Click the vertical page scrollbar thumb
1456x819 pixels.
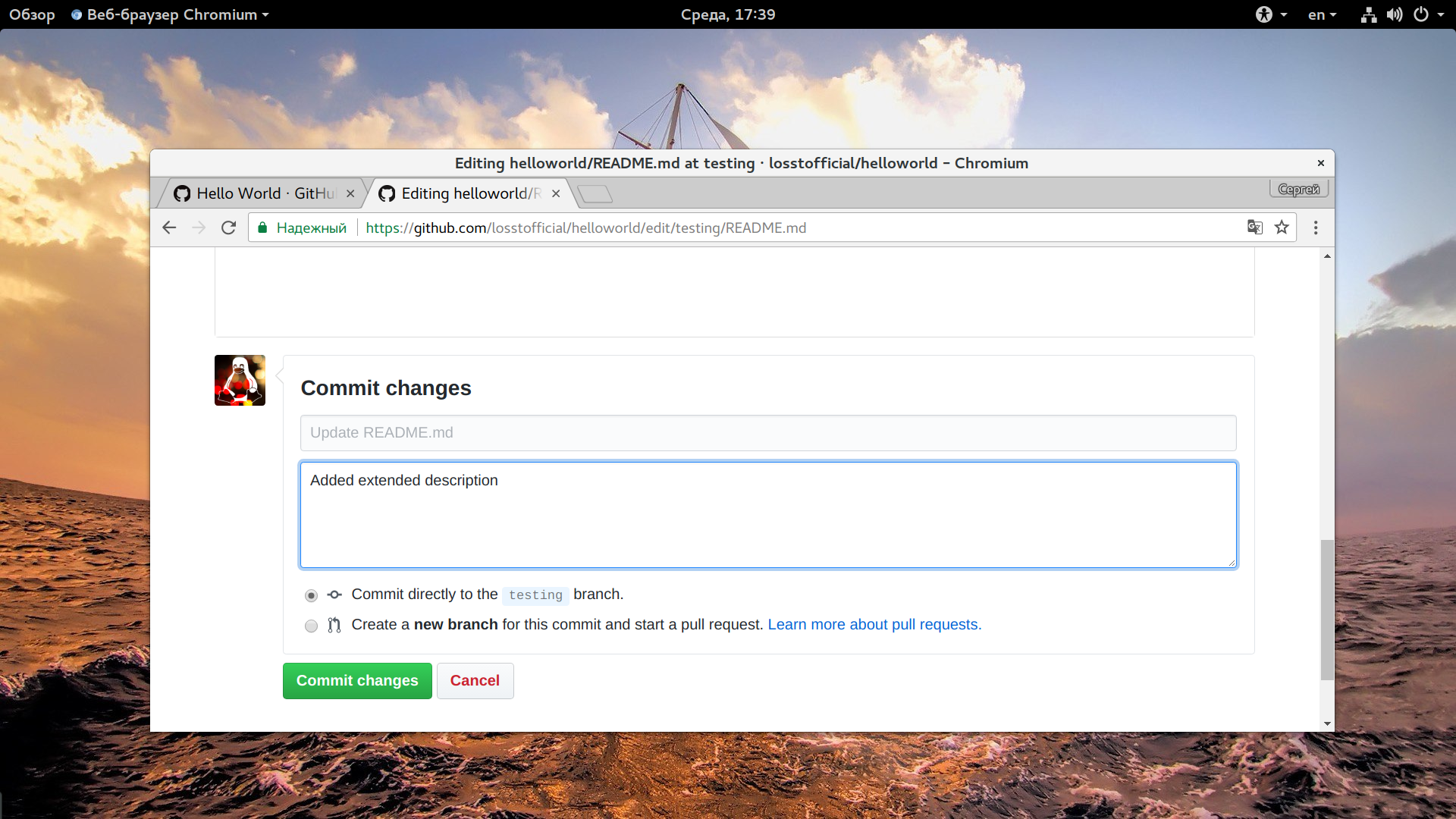tap(1326, 610)
